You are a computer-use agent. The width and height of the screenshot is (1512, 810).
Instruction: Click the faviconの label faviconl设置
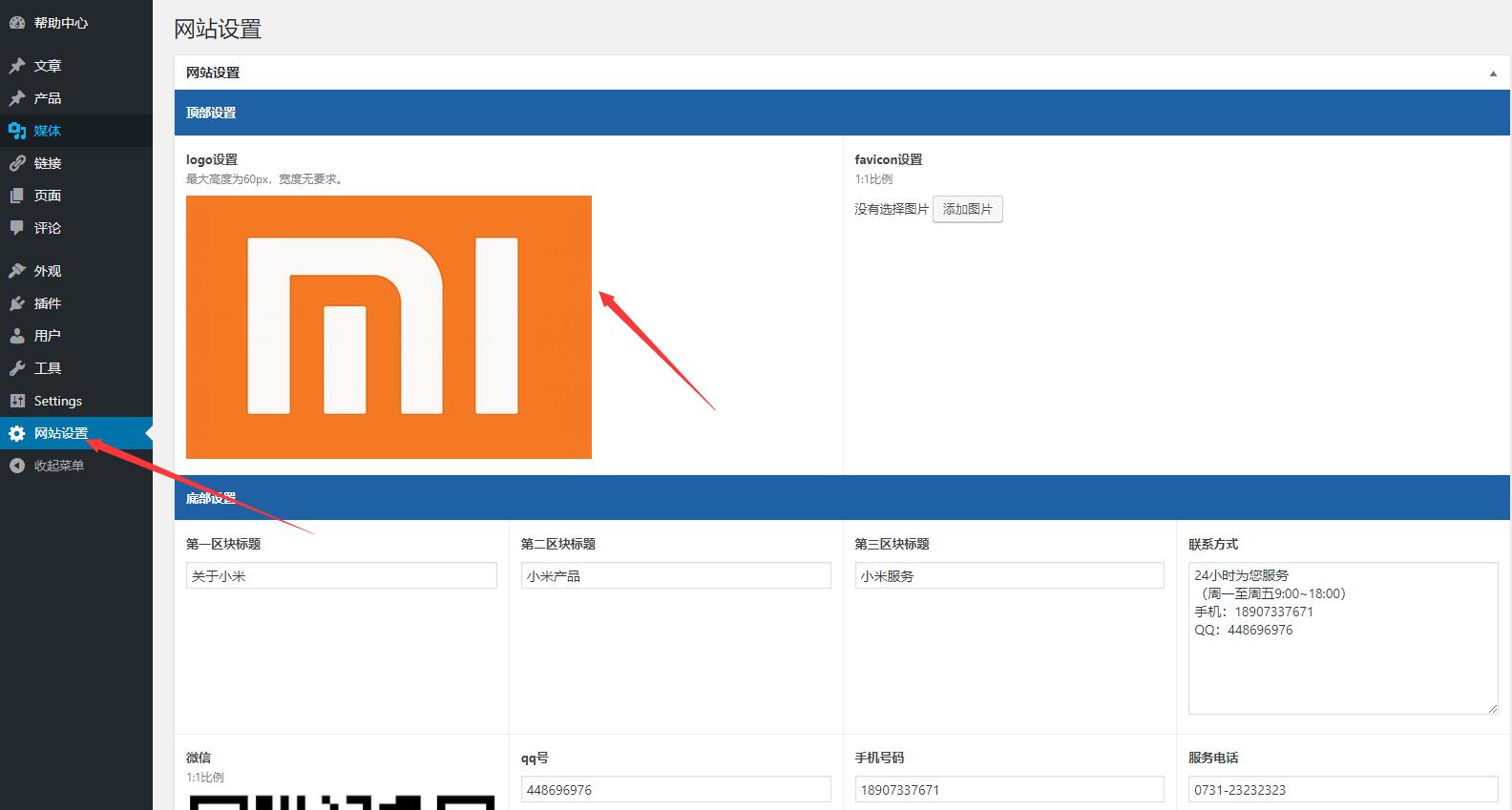pos(889,159)
